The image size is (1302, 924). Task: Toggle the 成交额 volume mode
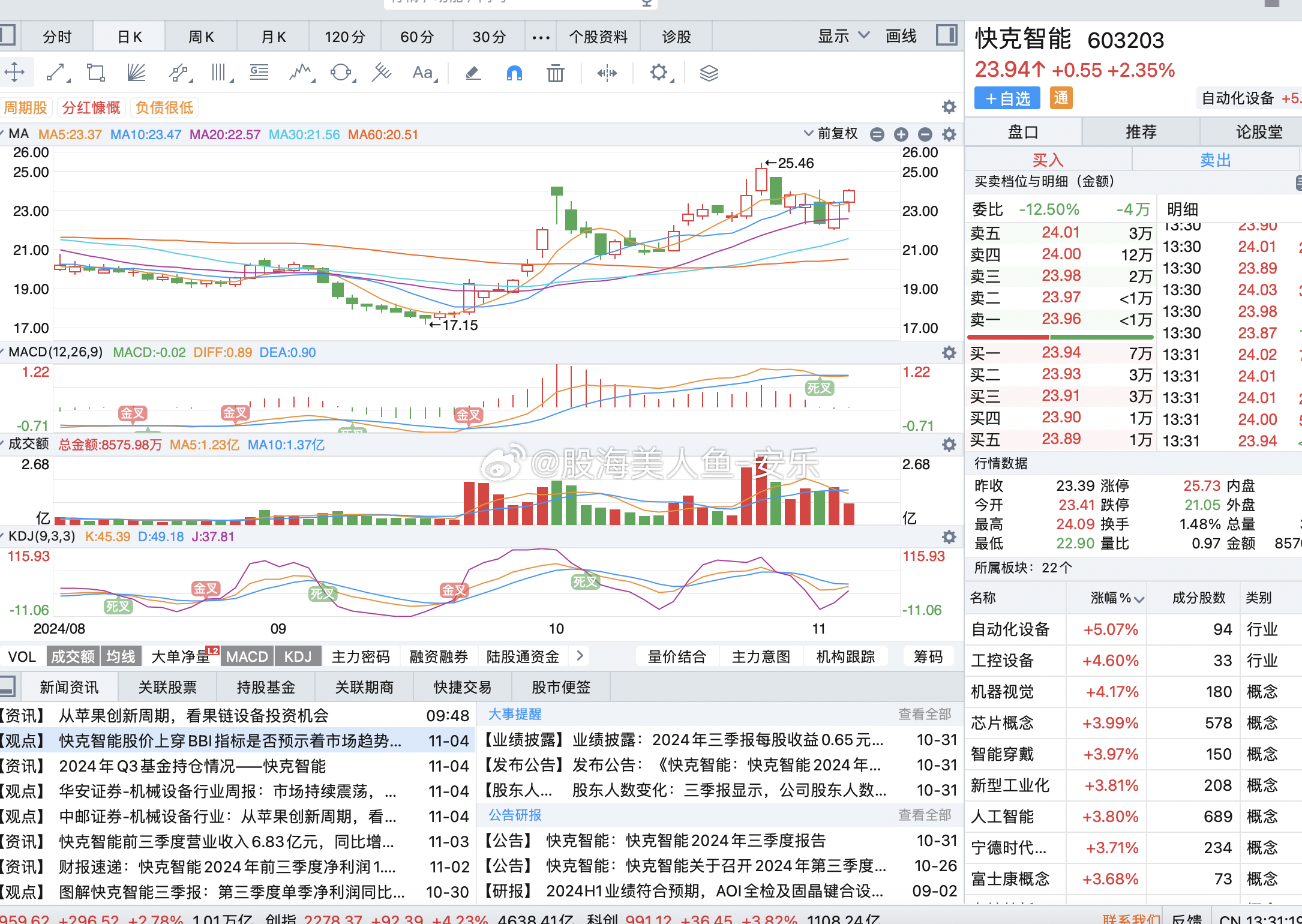coord(73,656)
